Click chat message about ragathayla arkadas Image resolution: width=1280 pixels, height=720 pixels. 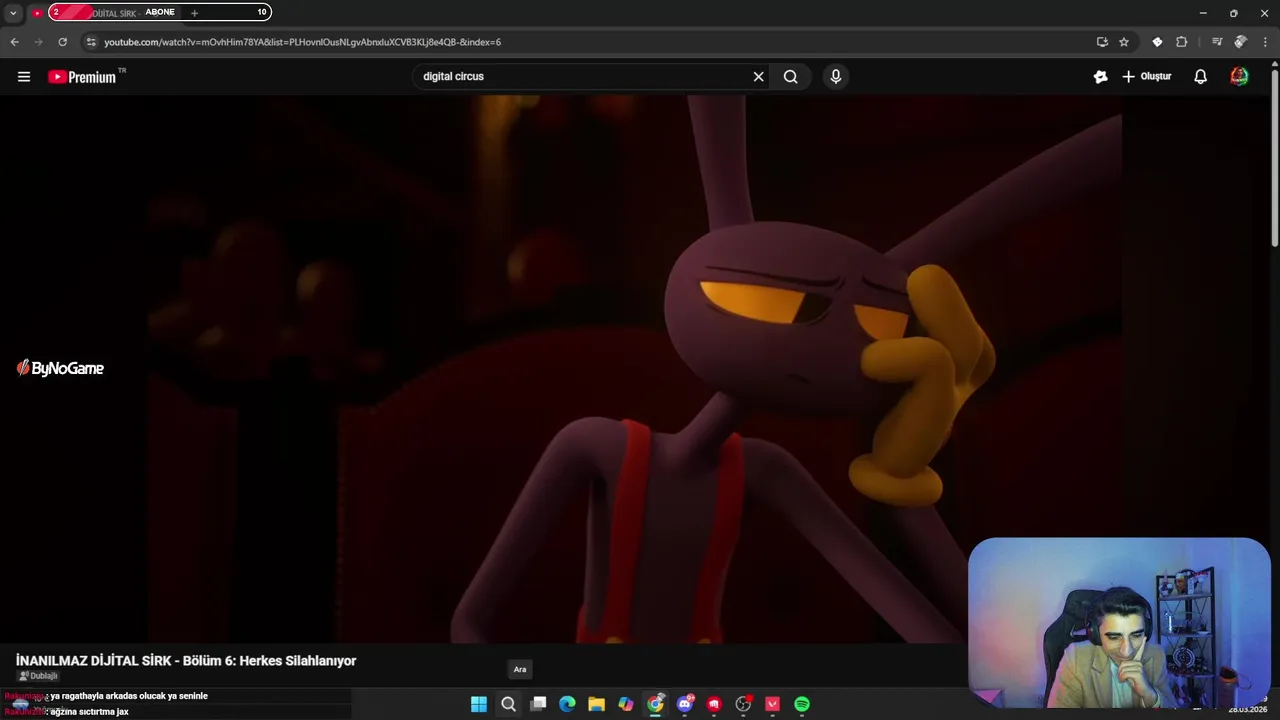tap(129, 696)
